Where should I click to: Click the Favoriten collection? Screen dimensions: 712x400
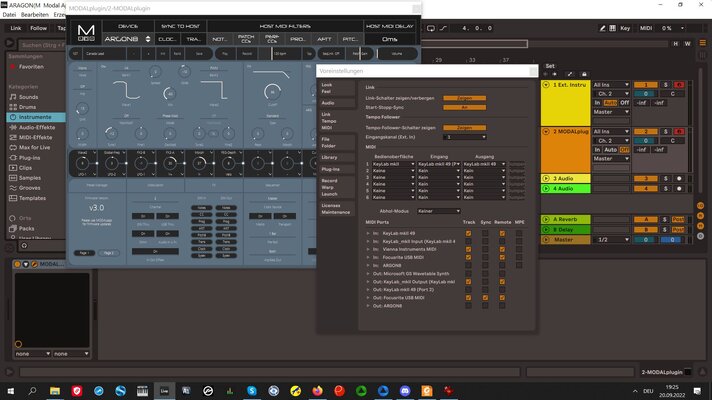pyautogui.click(x=31, y=66)
